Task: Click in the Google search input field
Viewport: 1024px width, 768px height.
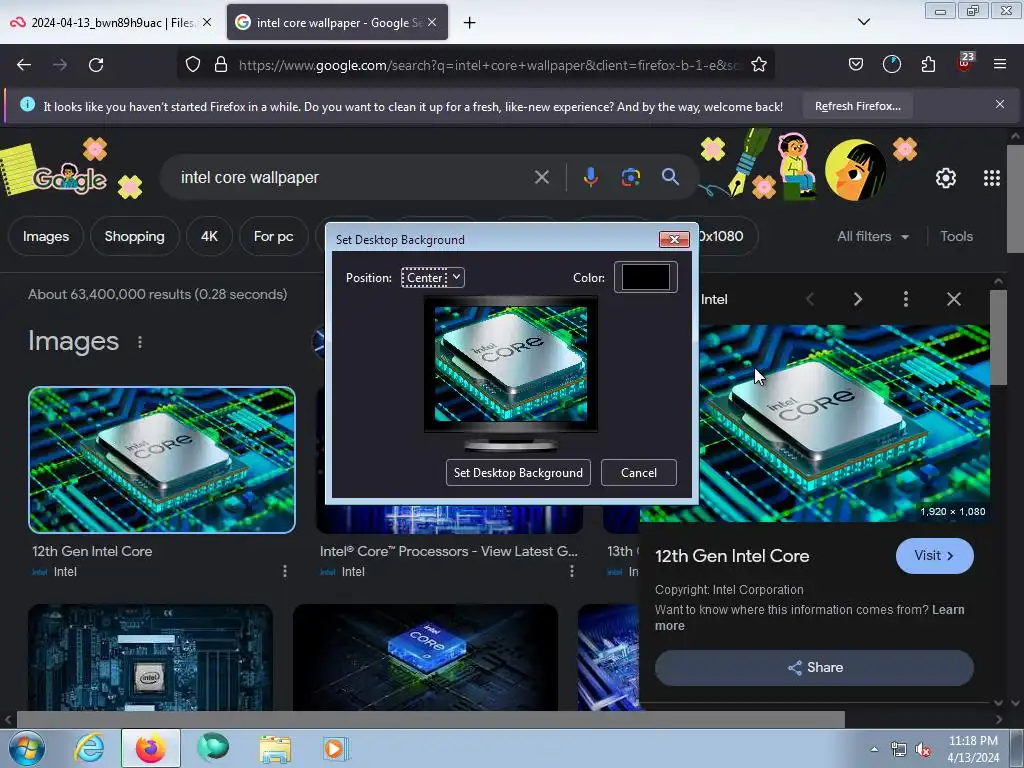Action: coord(353,177)
